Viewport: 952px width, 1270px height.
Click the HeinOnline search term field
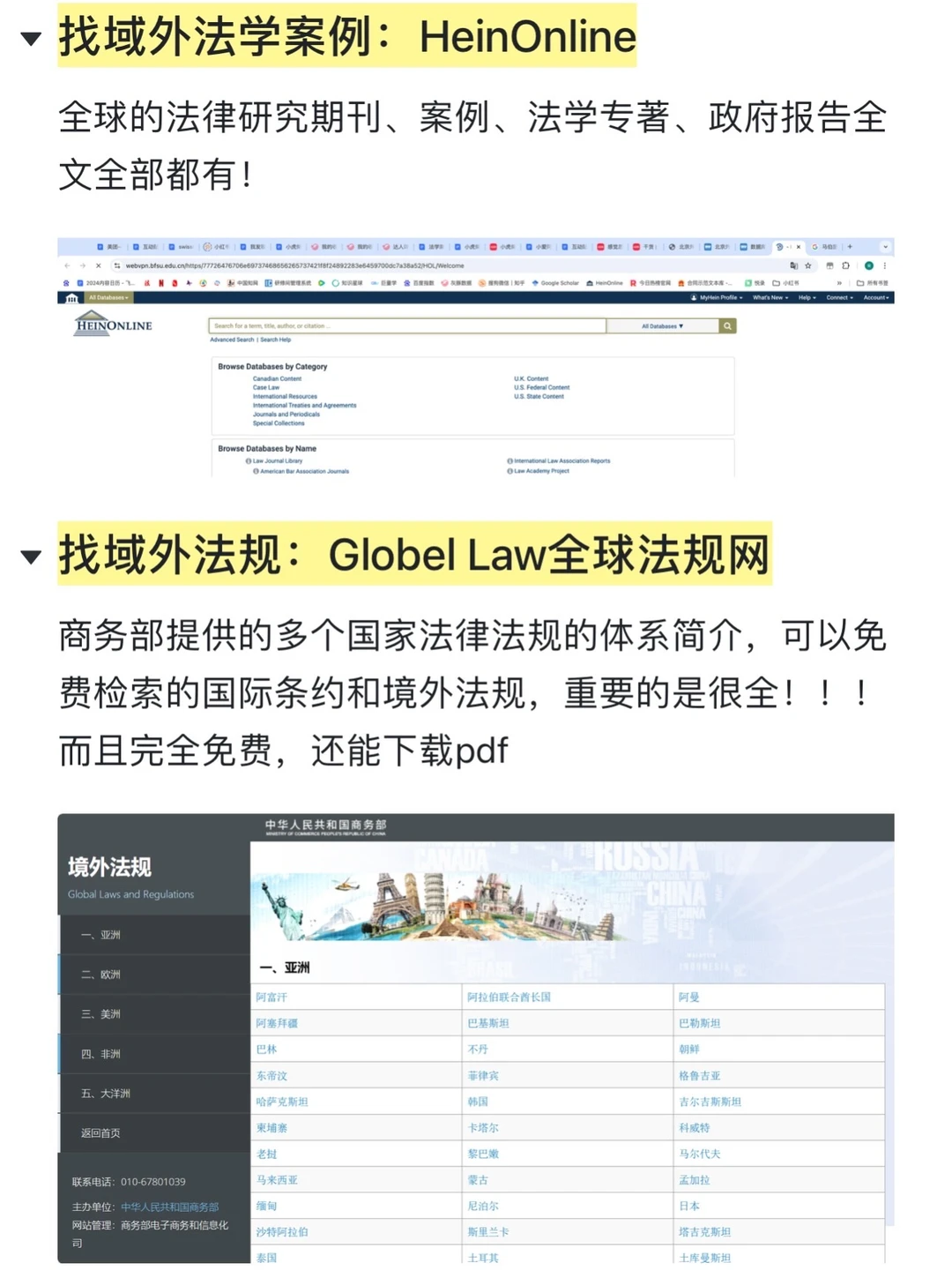tap(407, 326)
